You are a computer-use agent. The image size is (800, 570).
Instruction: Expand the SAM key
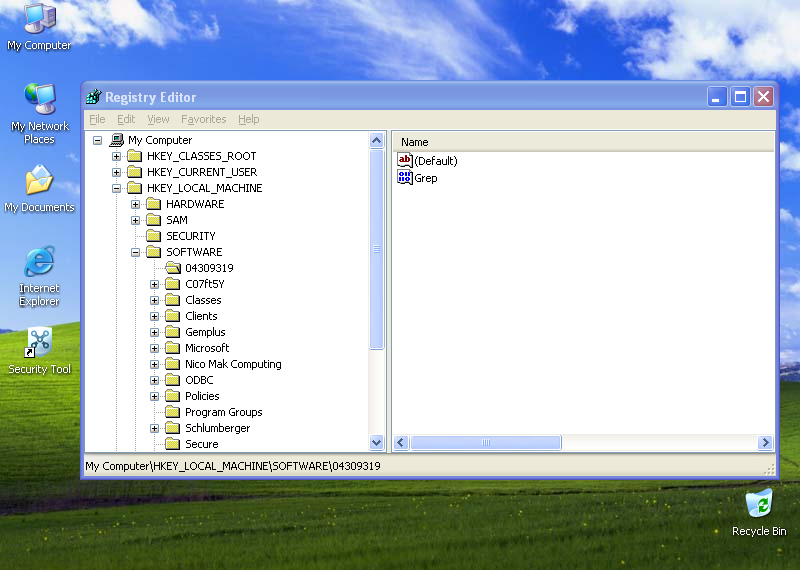coord(135,220)
